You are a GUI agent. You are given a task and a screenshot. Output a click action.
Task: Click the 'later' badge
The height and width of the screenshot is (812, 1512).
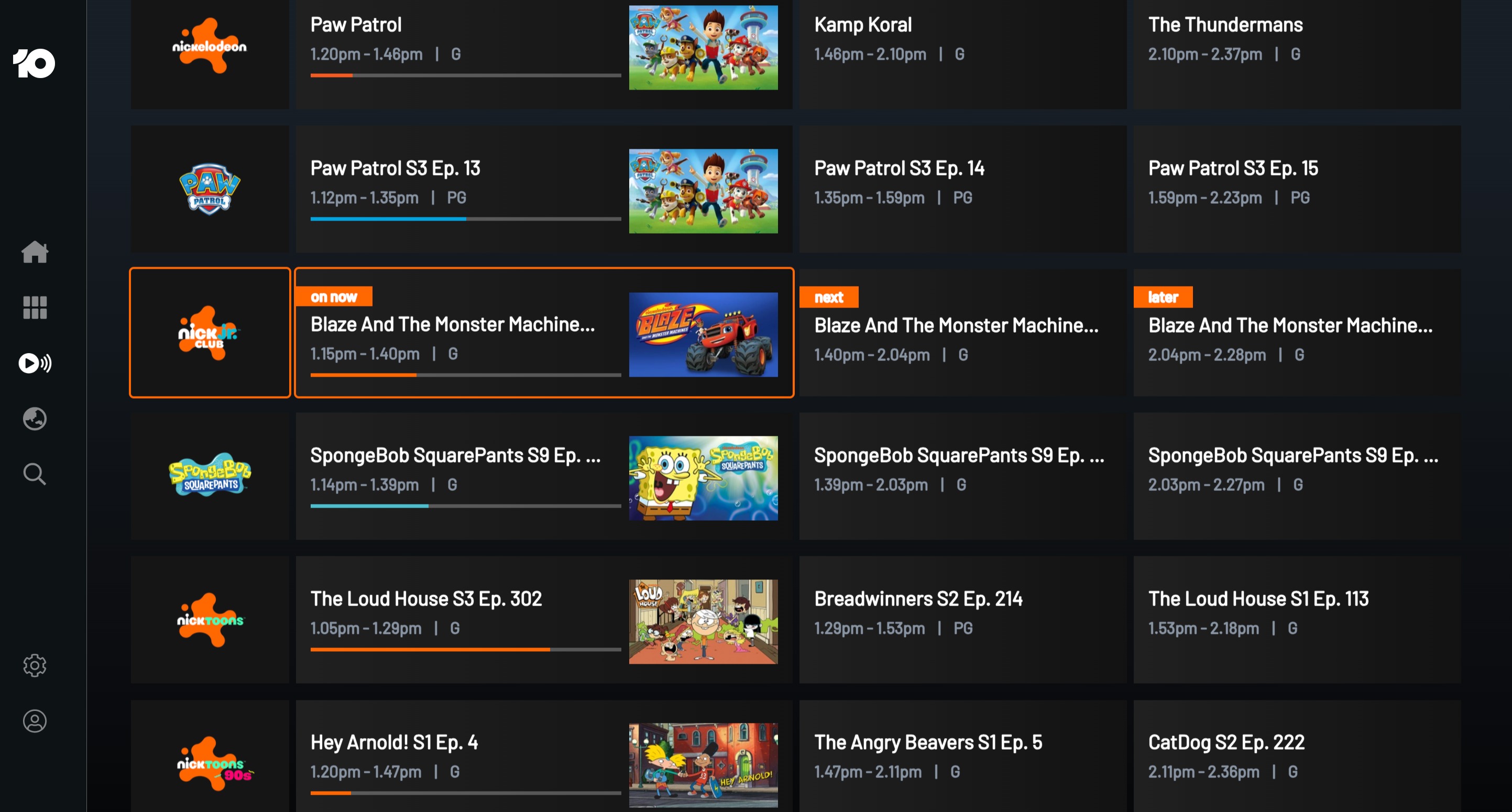(1163, 297)
